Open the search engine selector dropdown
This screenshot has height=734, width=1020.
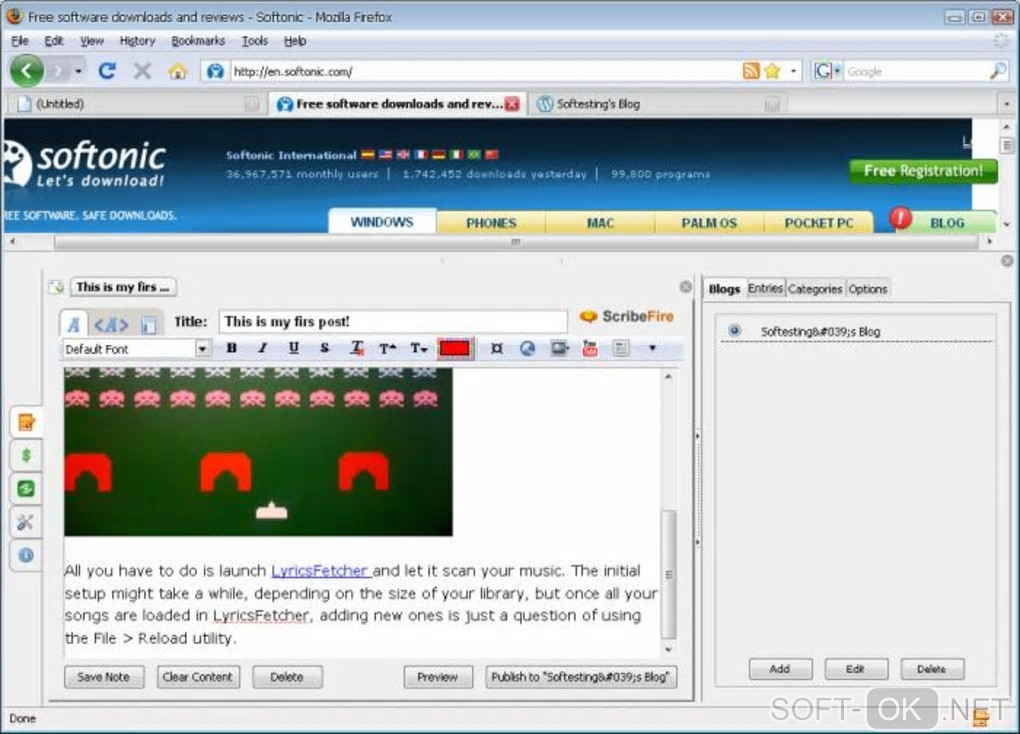(827, 71)
